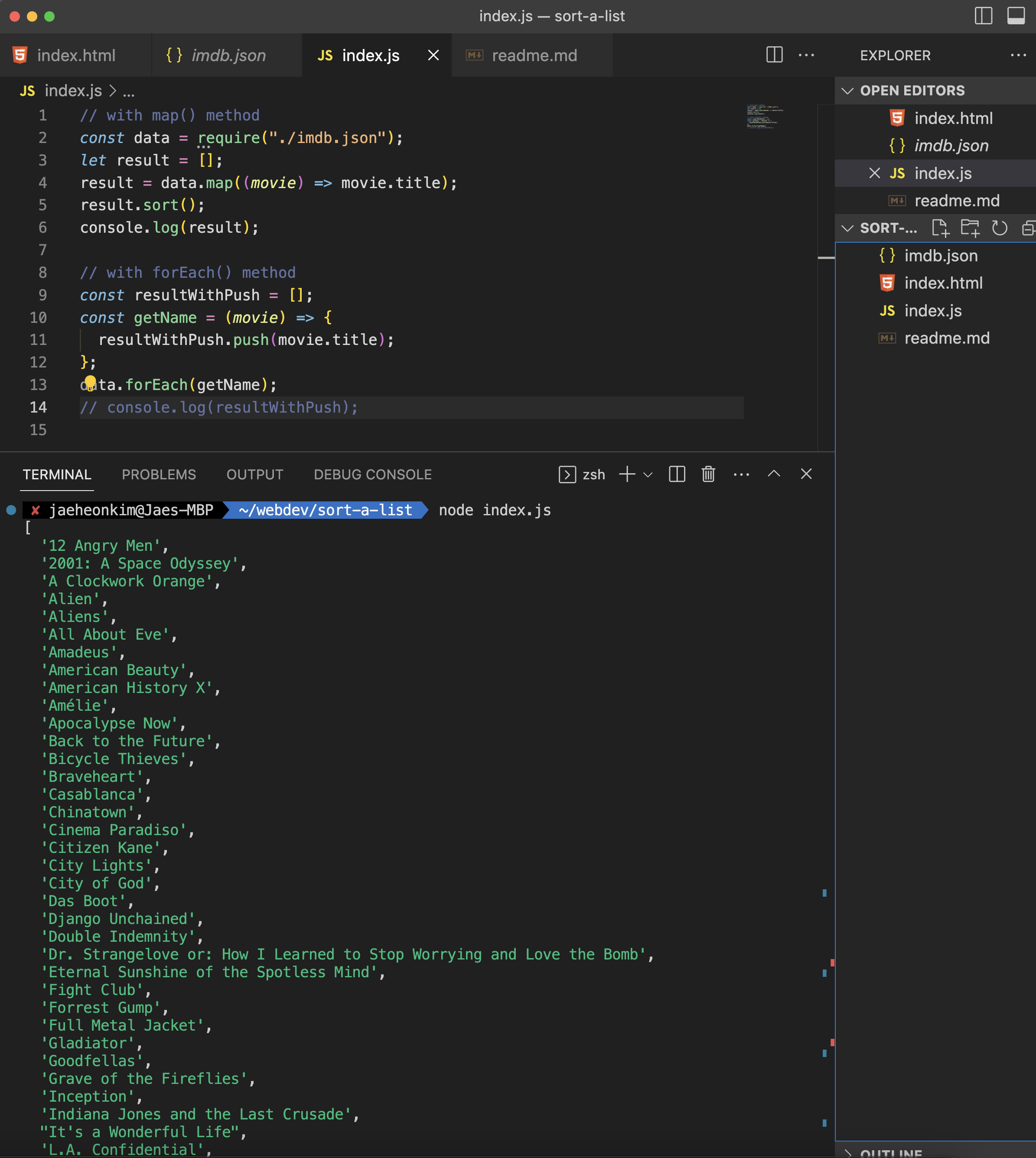This screenshot has width=1036, height=1158.
Task: Collapse the SORT-A-LIST folder section
Action: (847, 228)
